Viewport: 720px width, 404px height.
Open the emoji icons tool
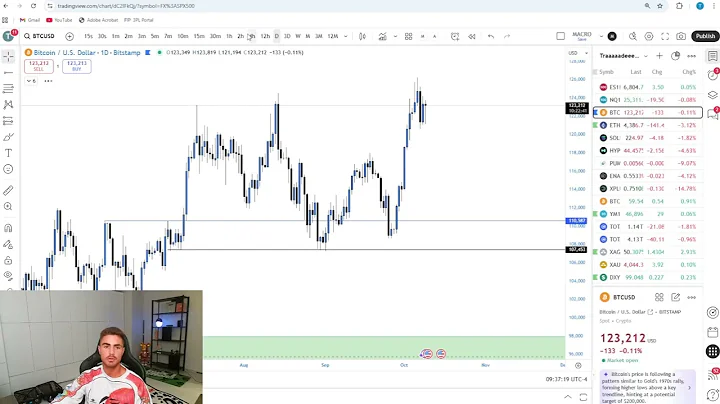pos(8,169)
